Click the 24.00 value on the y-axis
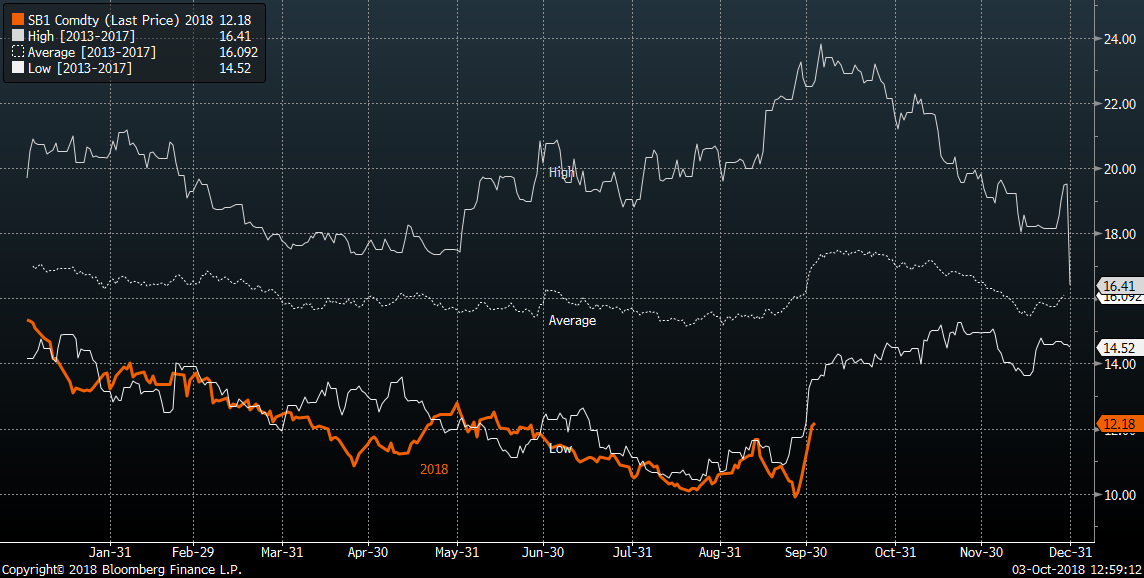 (x=1115, y=39)
